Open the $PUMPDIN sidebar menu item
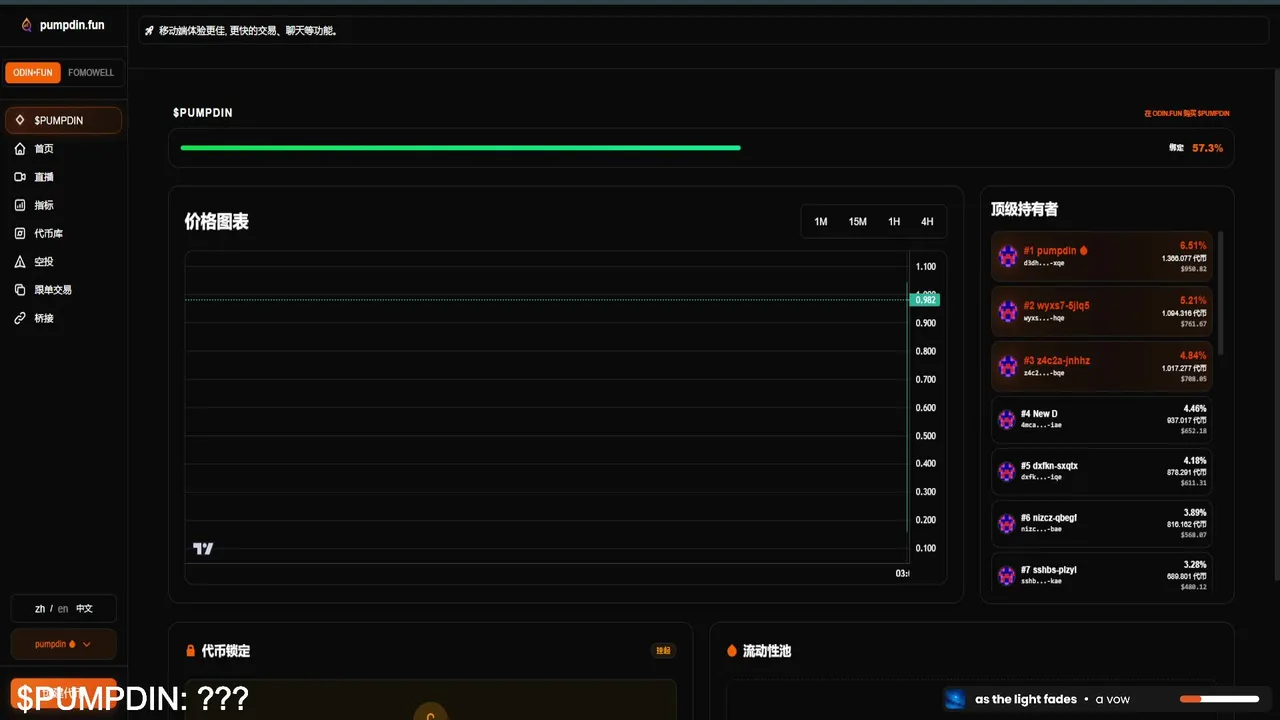Viewport: 1280px width, 720px height. pyautogui.click(x=63, y=120)
